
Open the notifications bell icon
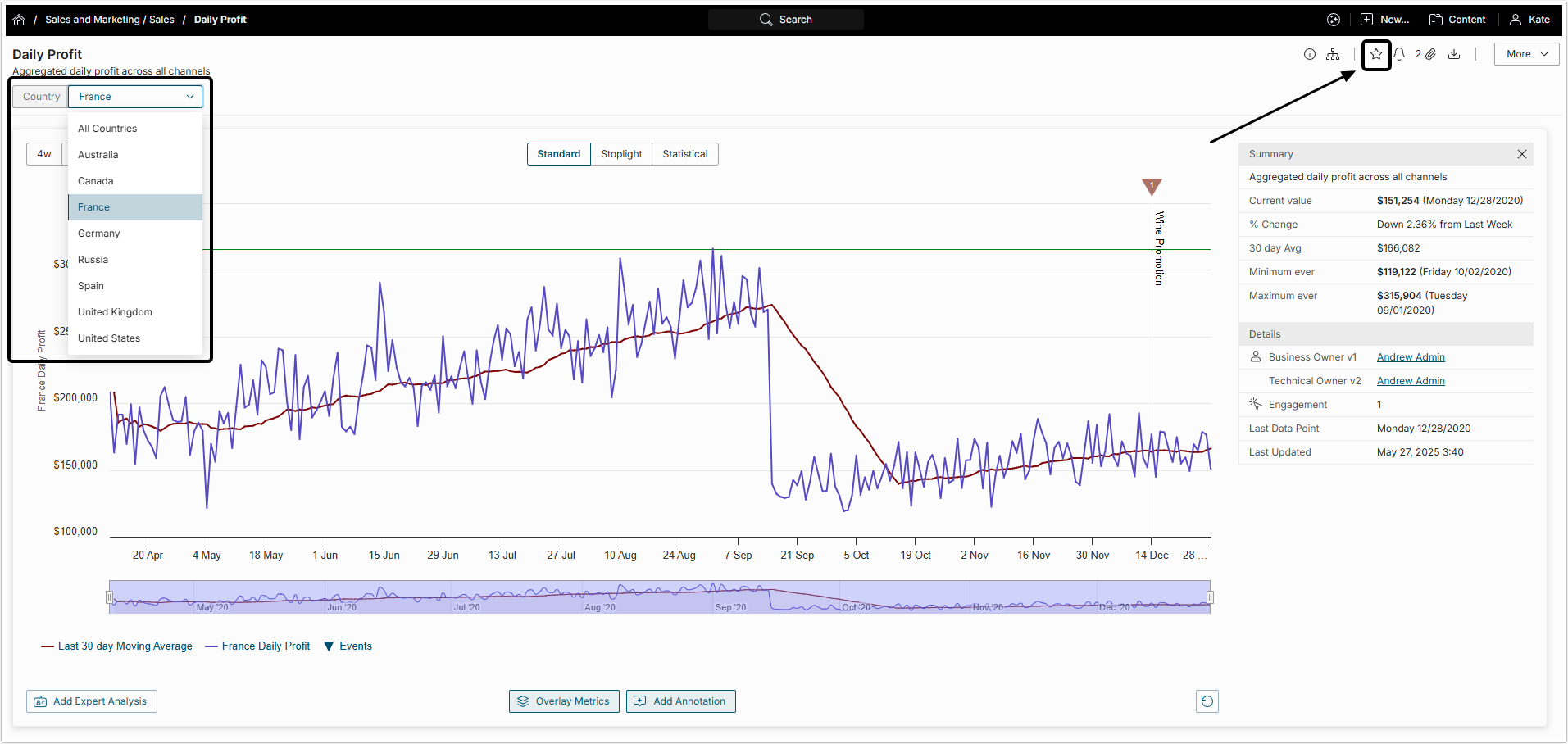[1400, 54]
